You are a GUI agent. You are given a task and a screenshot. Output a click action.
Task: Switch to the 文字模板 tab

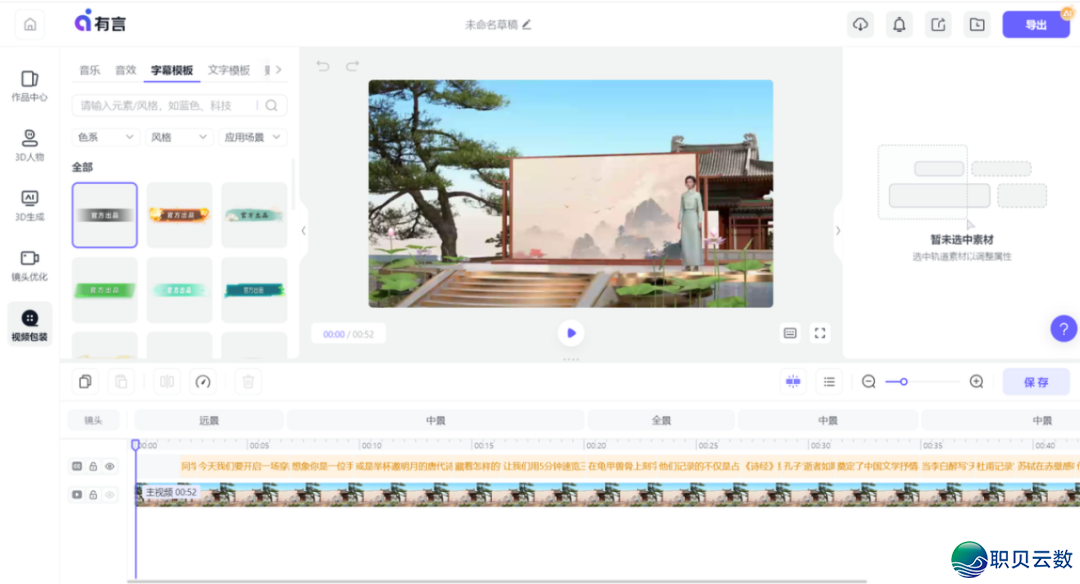pos(232,70)
